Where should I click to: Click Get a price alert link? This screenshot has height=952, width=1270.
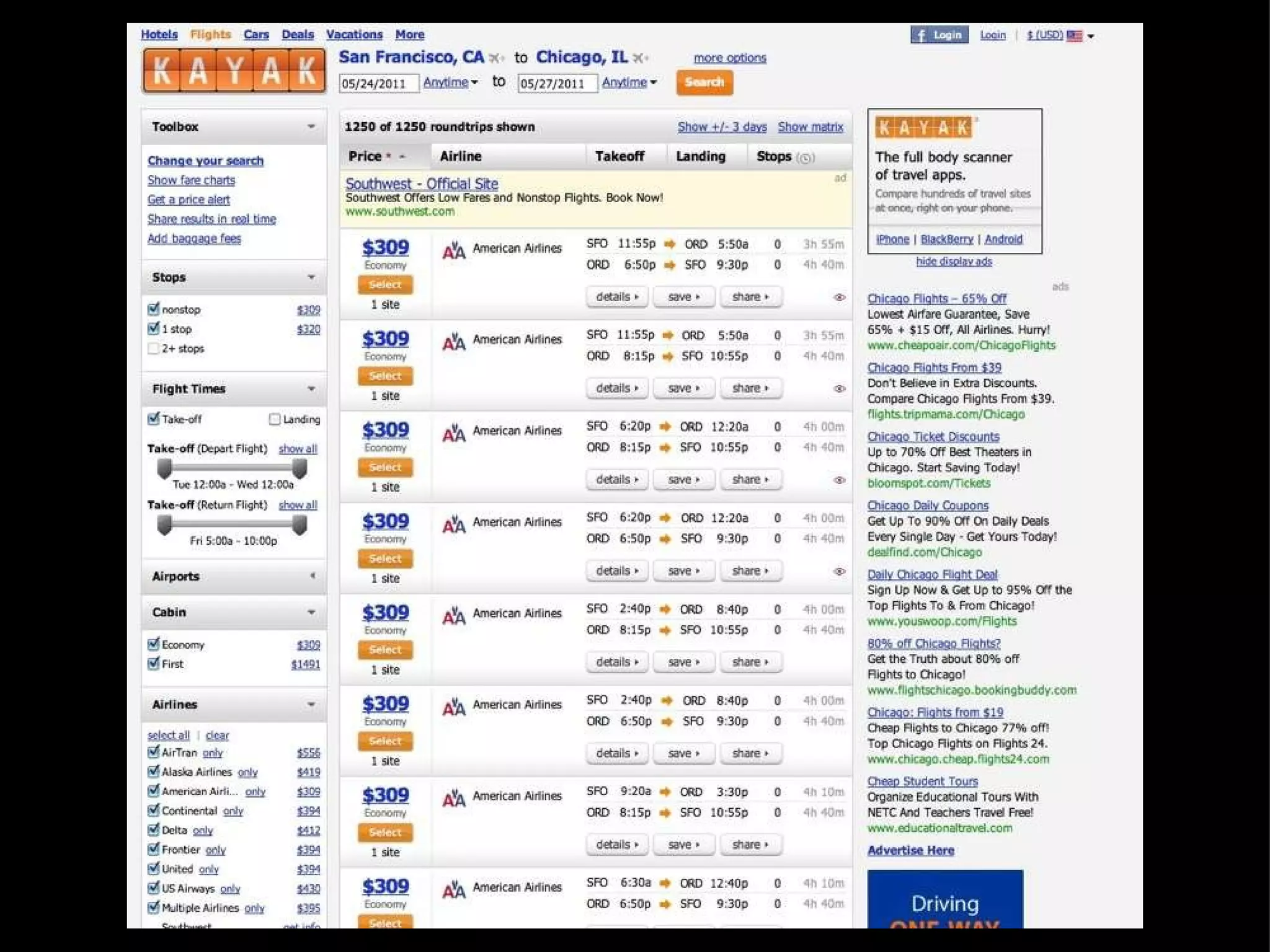pos(189,200)
